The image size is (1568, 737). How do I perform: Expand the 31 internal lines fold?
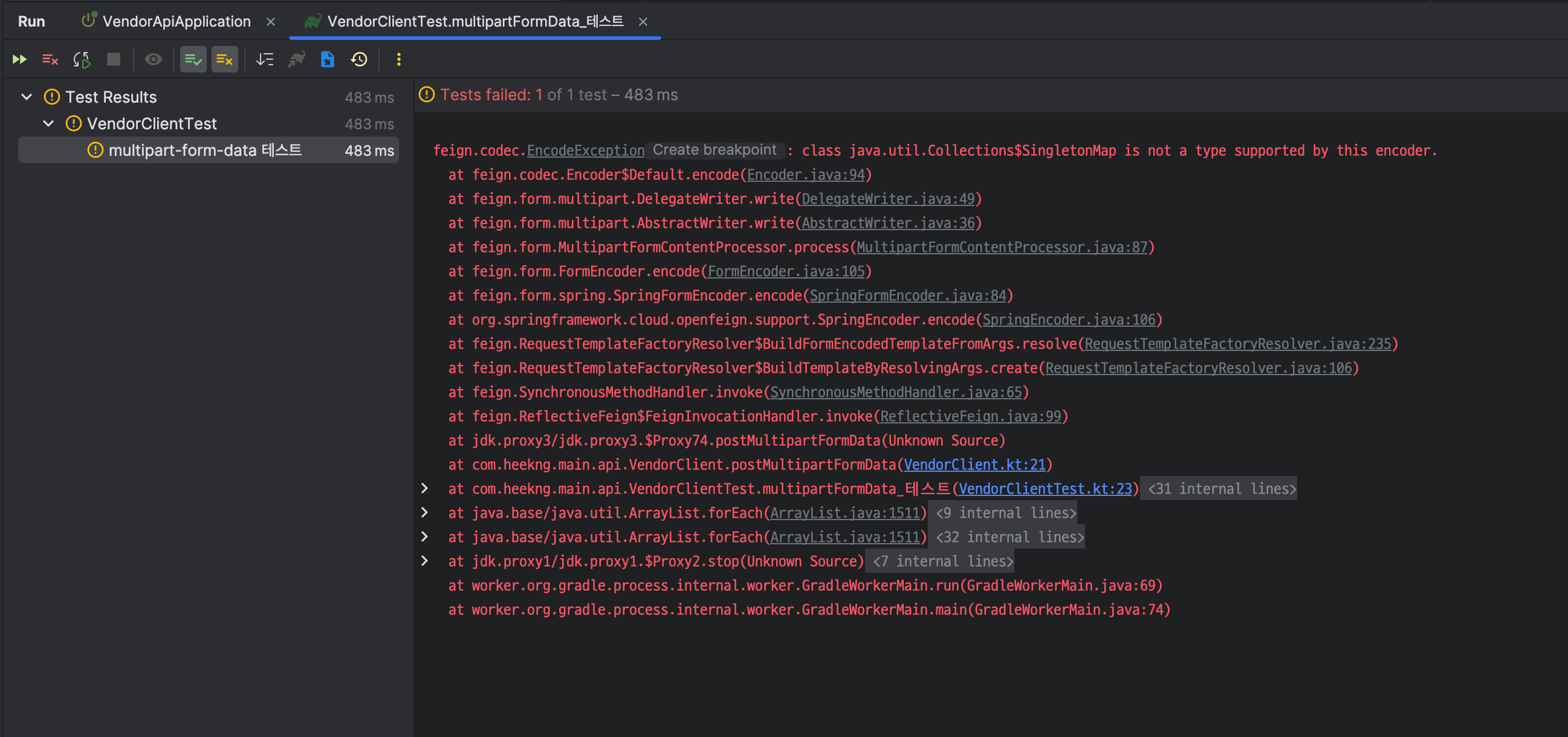(1222, 489)
